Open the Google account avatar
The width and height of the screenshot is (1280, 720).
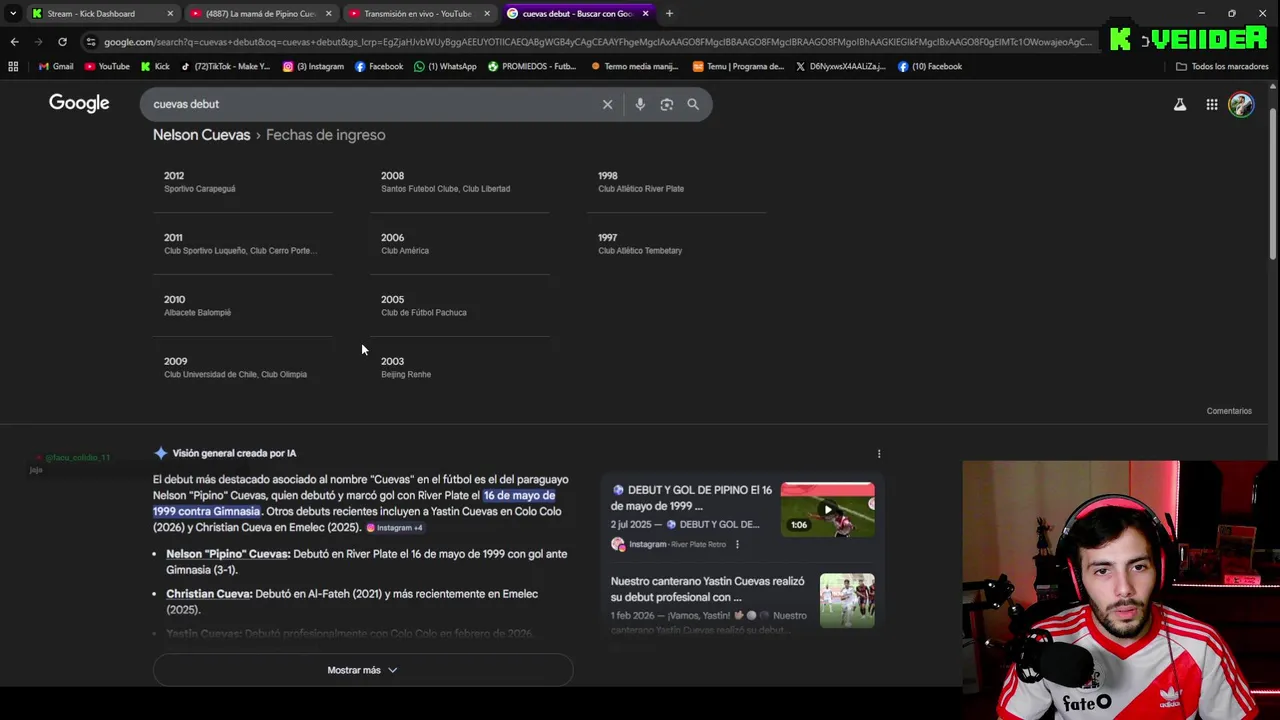coord(1241,104)
